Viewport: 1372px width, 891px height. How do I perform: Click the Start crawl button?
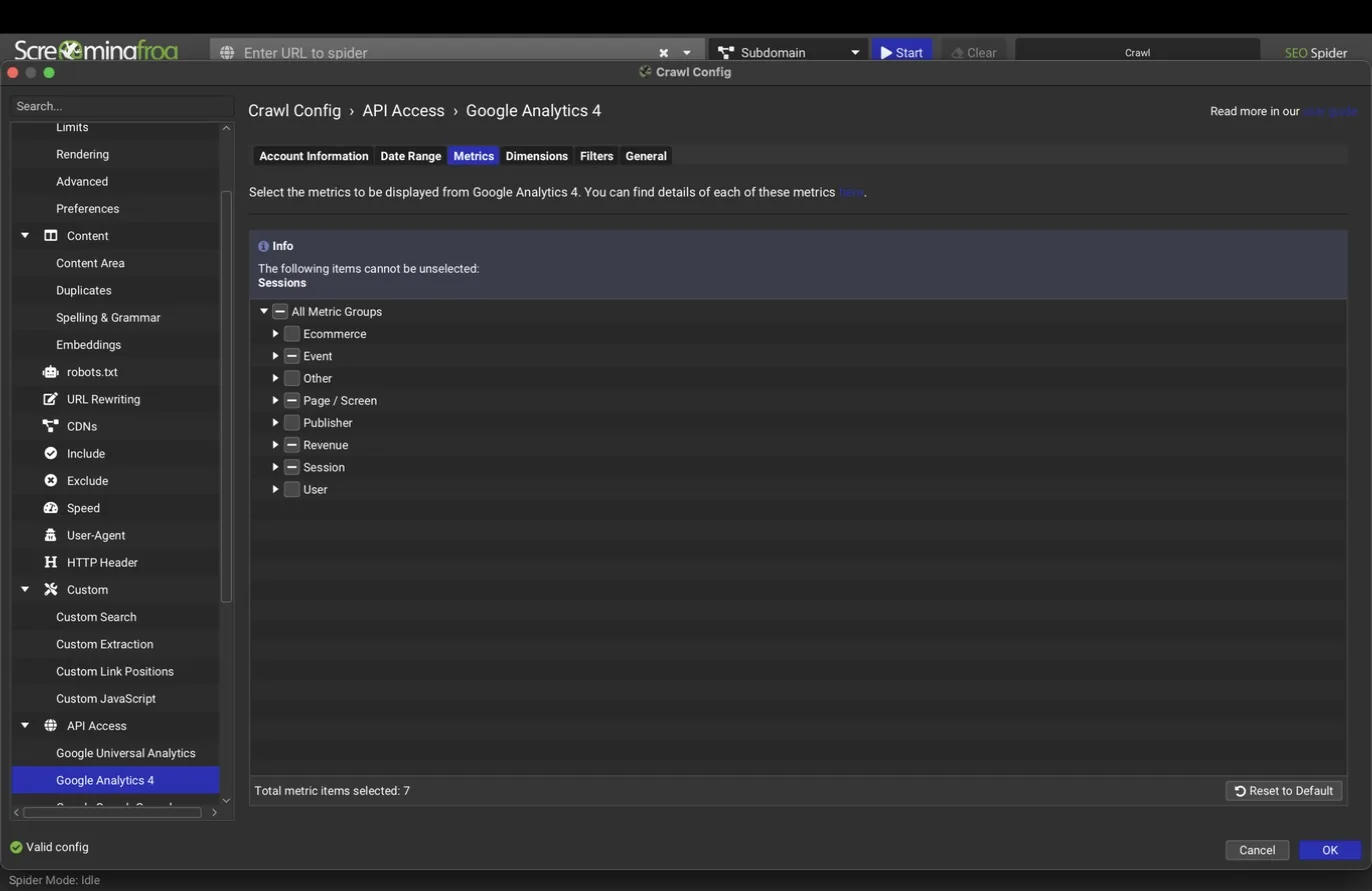(901, 52)
